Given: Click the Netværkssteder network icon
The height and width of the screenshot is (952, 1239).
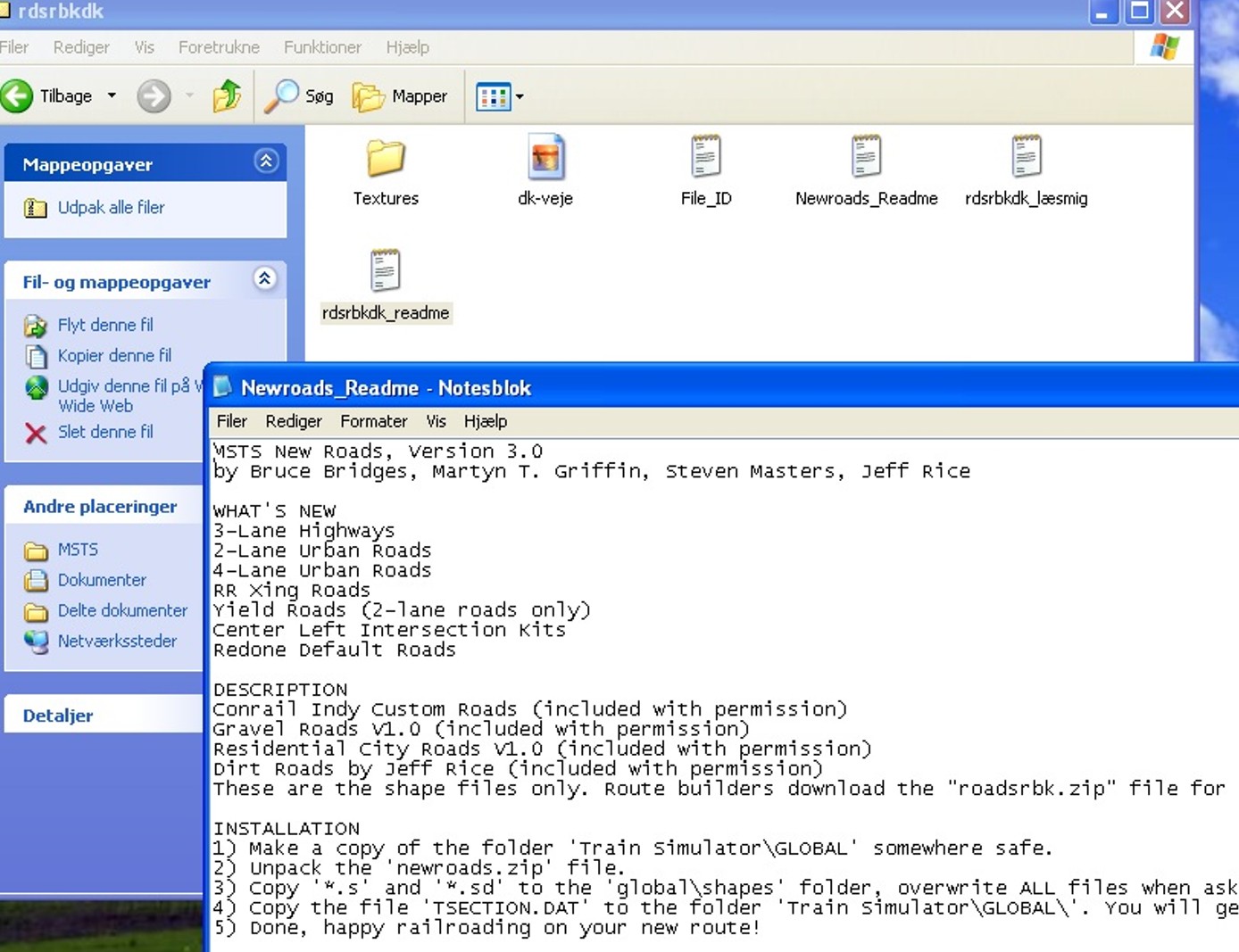Looking at the screenshot, I should click(x=37, y=642).
